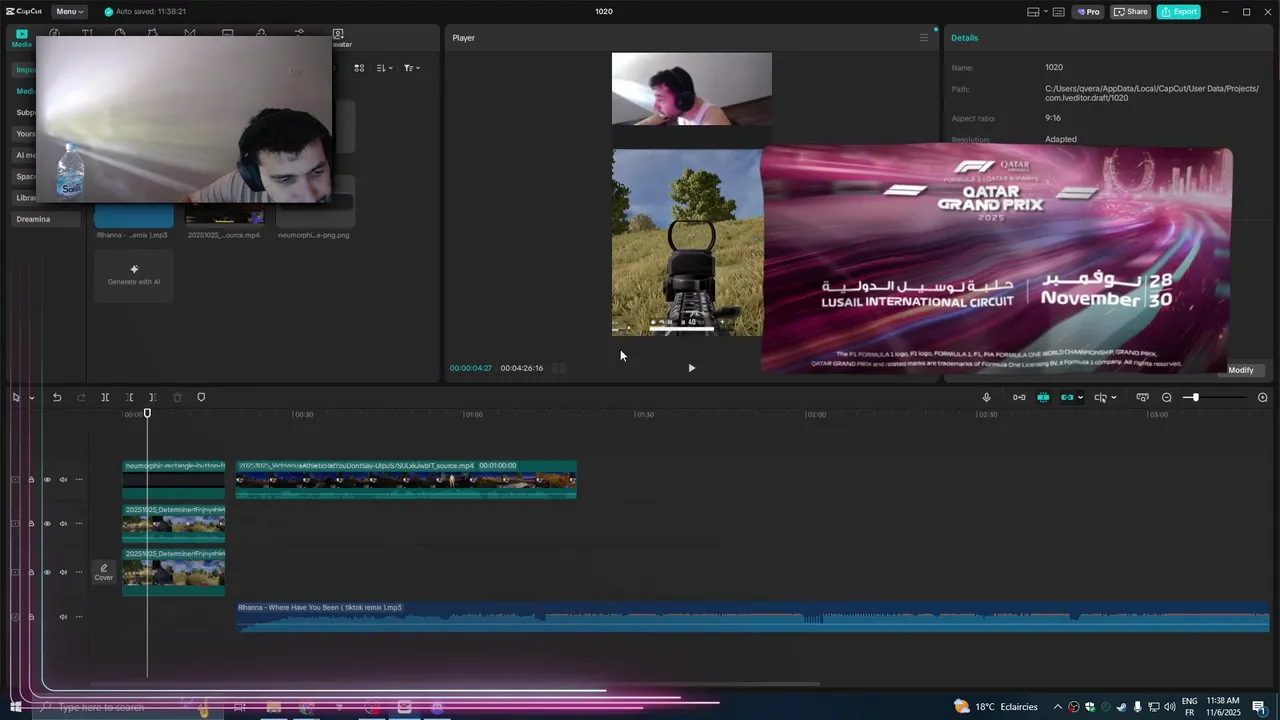Play the preview in the Player
This screenshot has width=1280, height=720.
tap(691, 368)
